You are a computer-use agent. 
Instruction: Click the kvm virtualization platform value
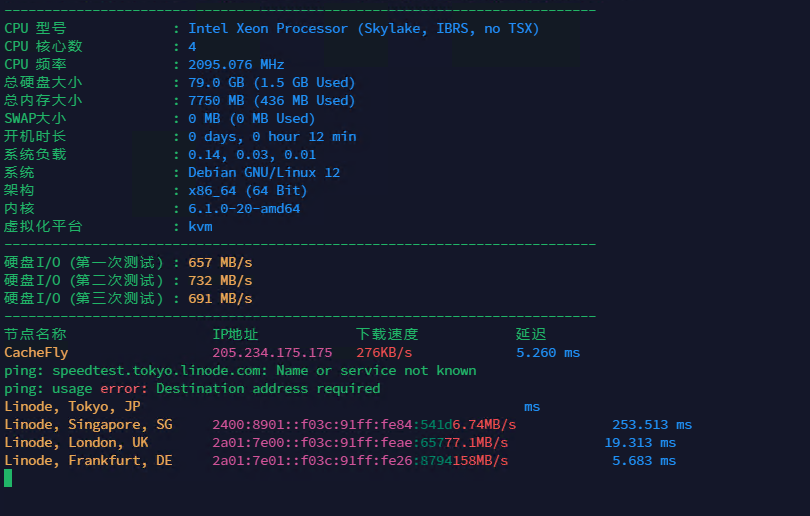(x=200, y=227)
